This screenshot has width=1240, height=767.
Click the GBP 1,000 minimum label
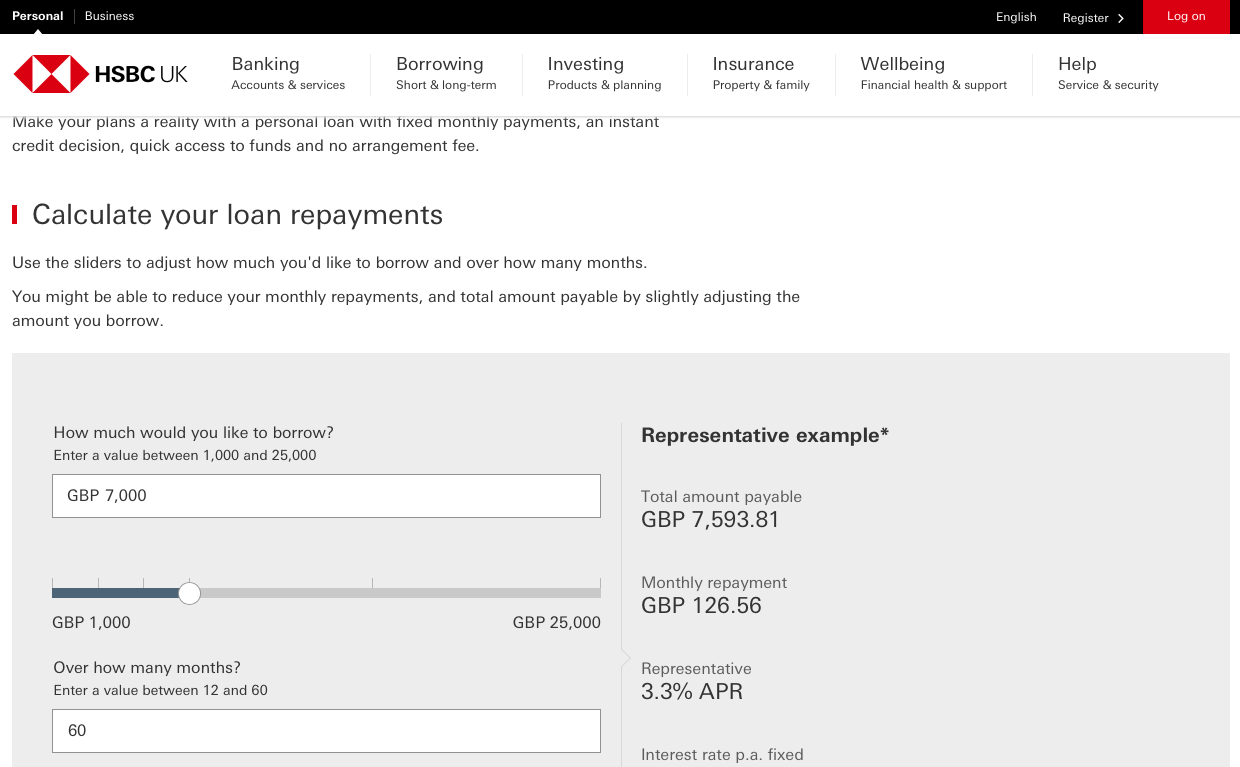point(91,622)
